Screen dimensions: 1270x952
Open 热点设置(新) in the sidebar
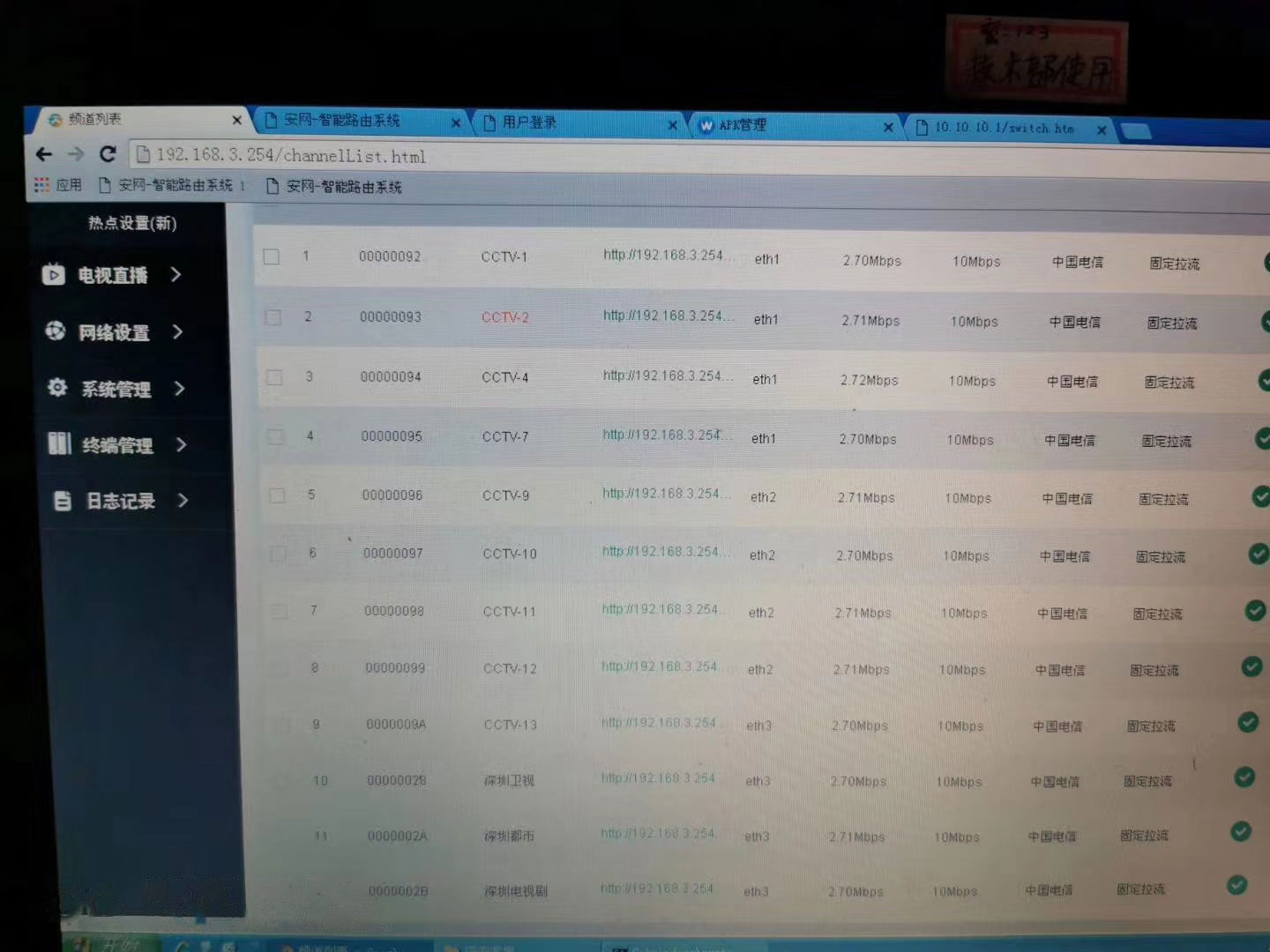pyautogui.click(x=132, y=223)
